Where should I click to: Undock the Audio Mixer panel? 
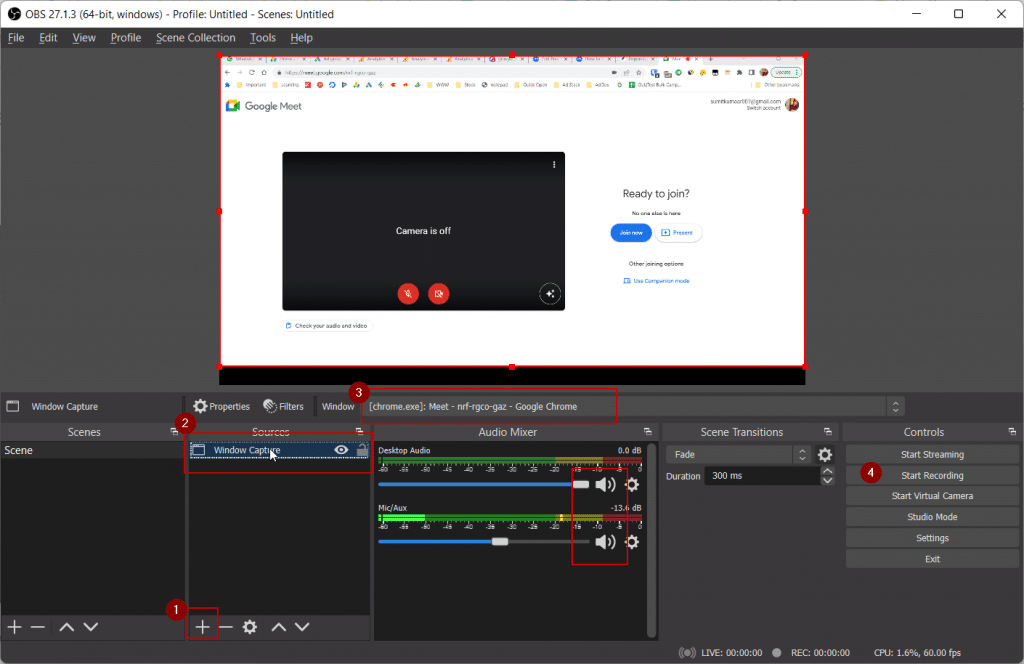pyautogui.click(x=647, y=432)
